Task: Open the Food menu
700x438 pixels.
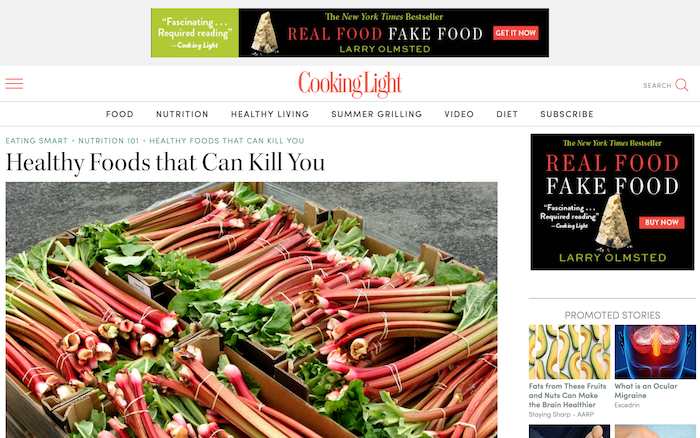Action: (x=120, y=114)
